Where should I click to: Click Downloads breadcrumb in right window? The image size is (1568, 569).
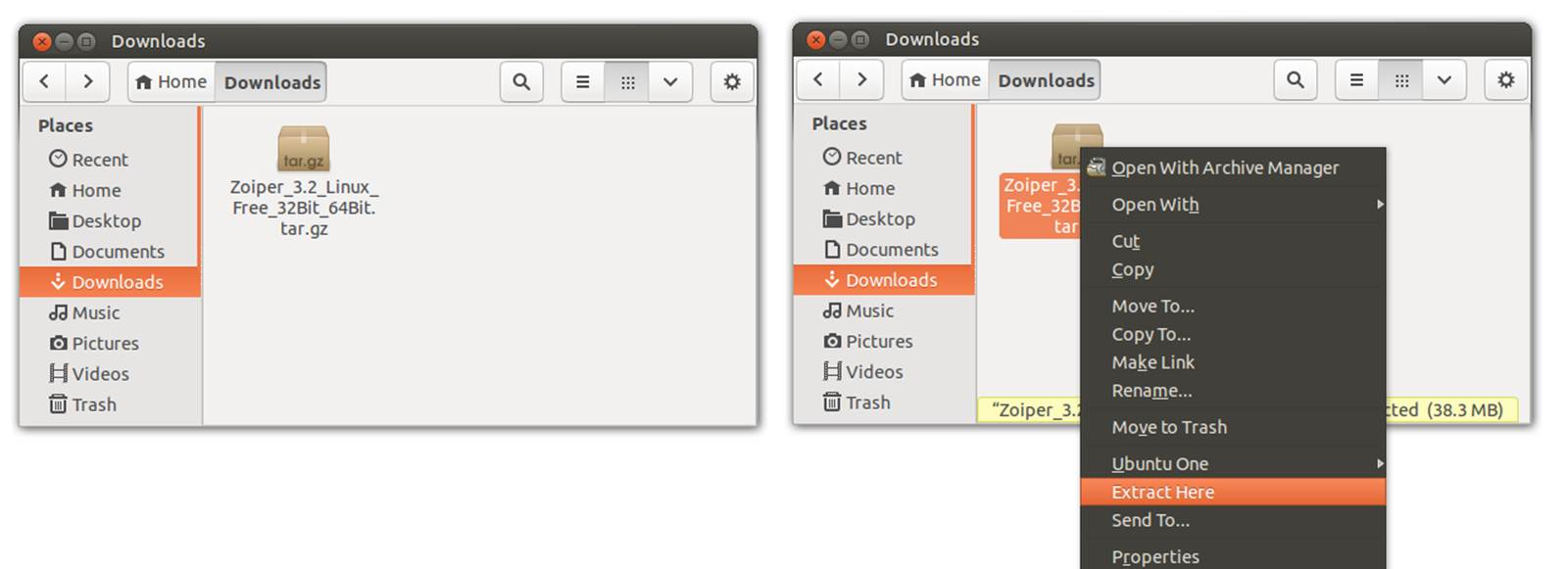(x=1047, y=80)
